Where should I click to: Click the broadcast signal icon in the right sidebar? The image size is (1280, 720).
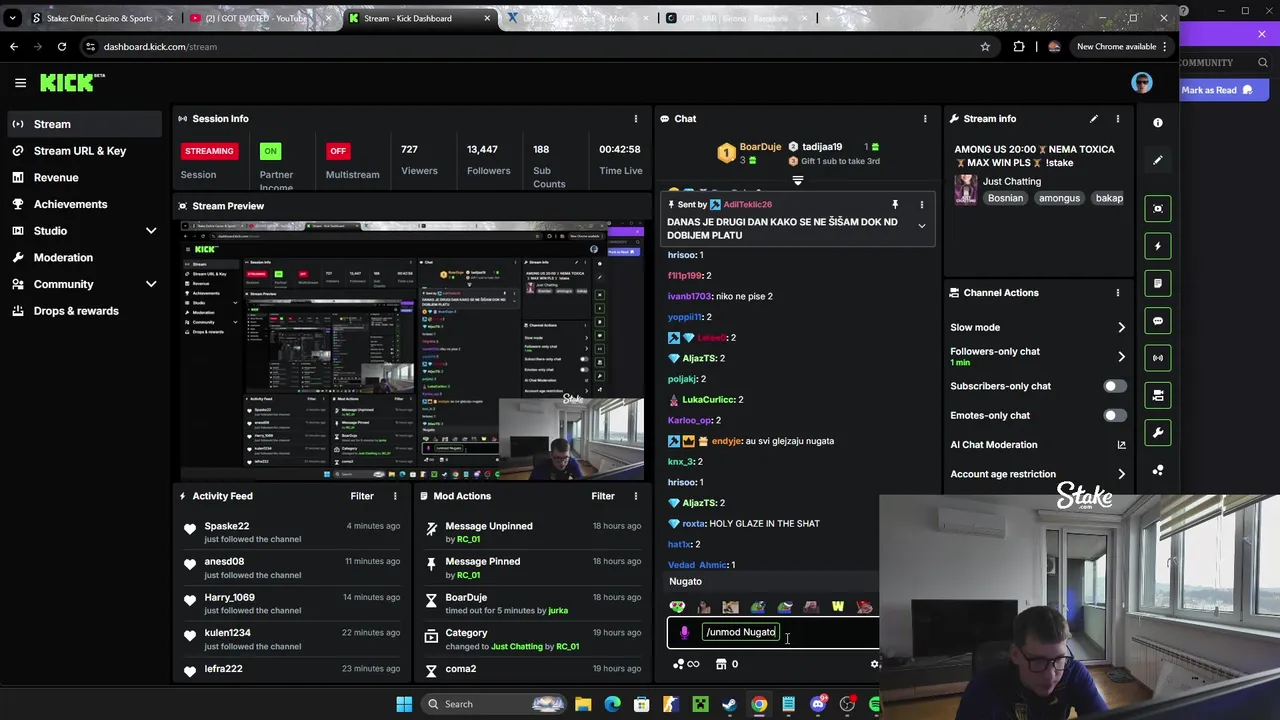coord(1158,358)
